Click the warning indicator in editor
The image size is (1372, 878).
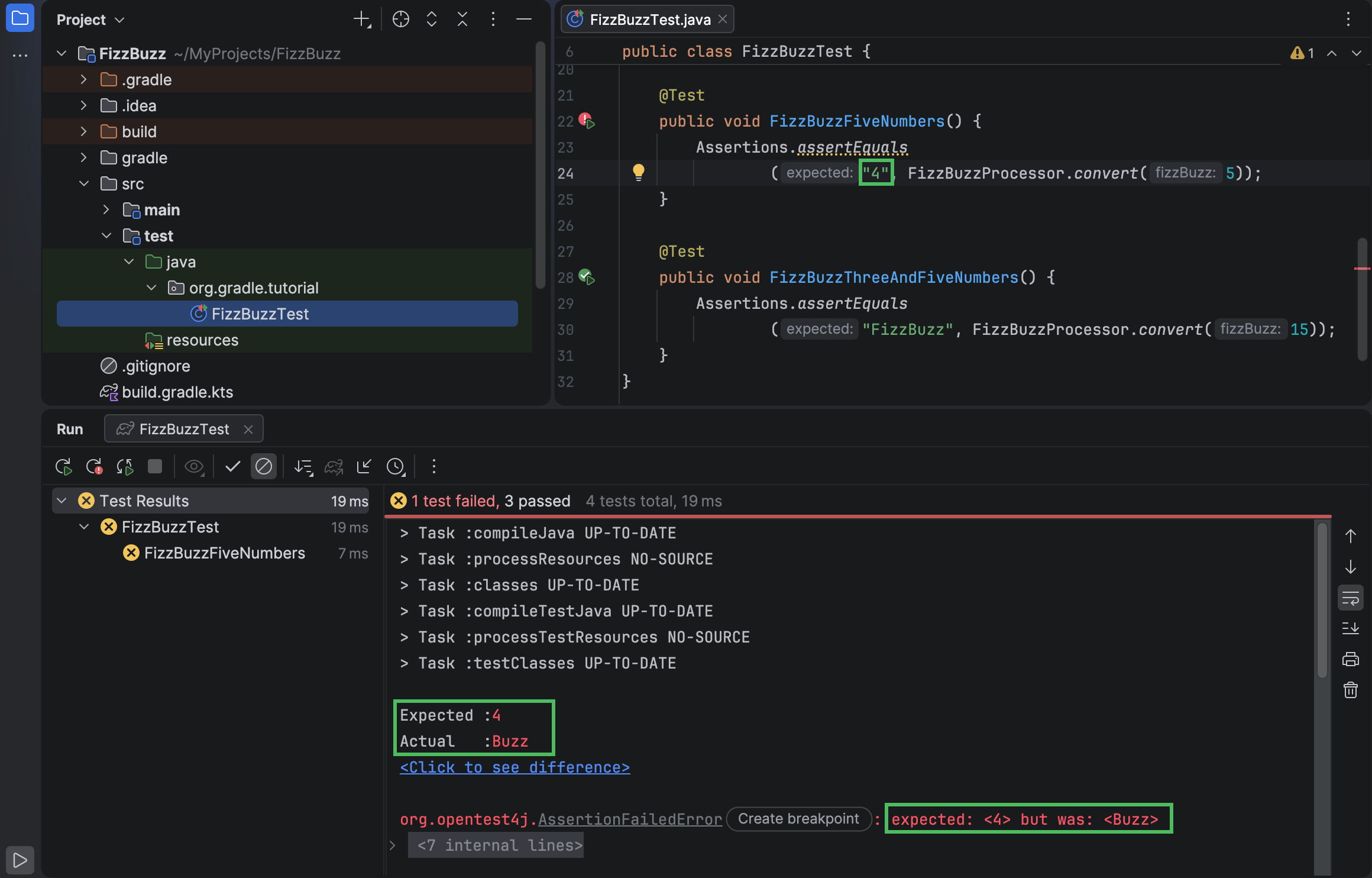click(x=1303, y=53)
